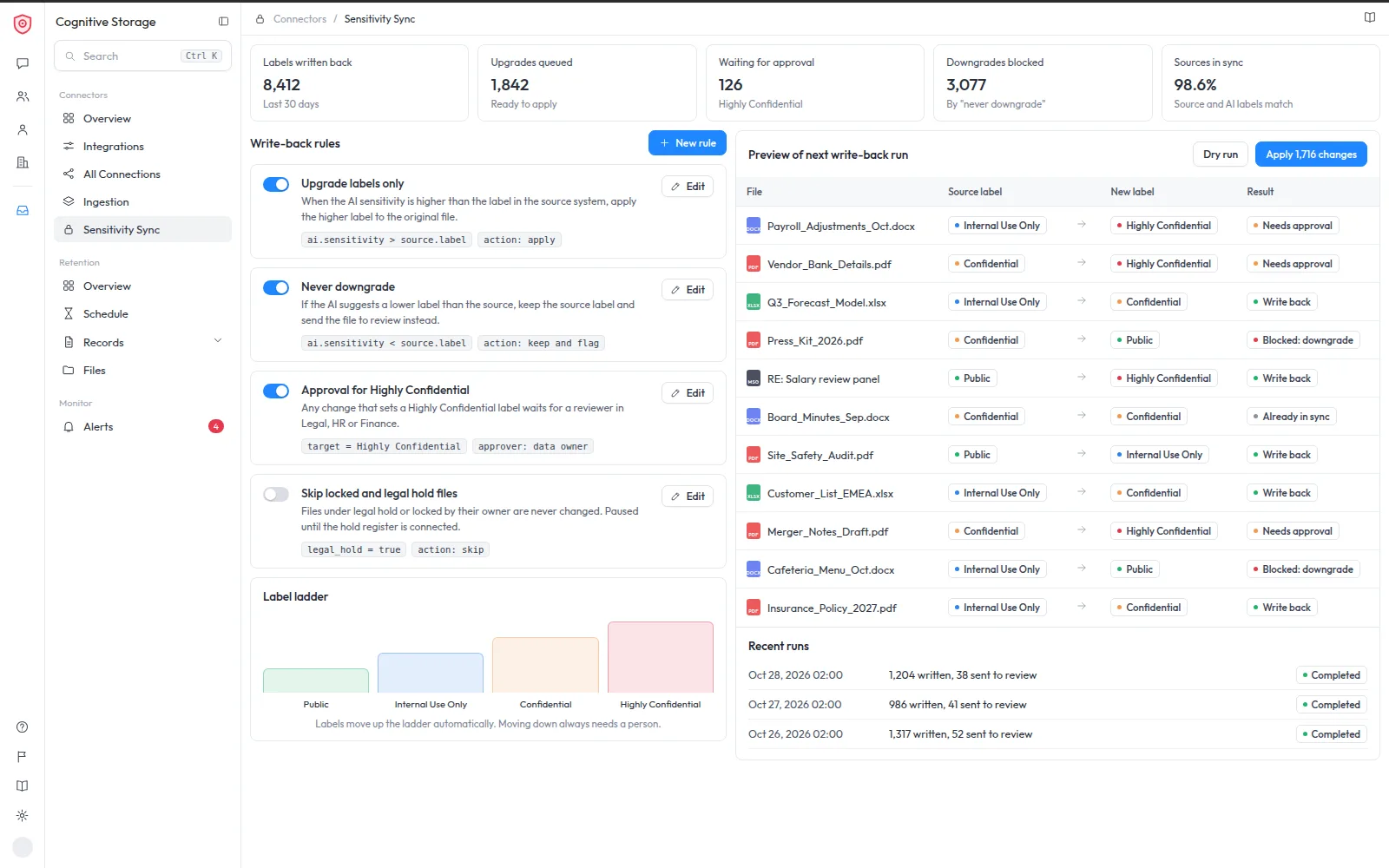Go to Connectors breadcrumb

coord(300,19)
